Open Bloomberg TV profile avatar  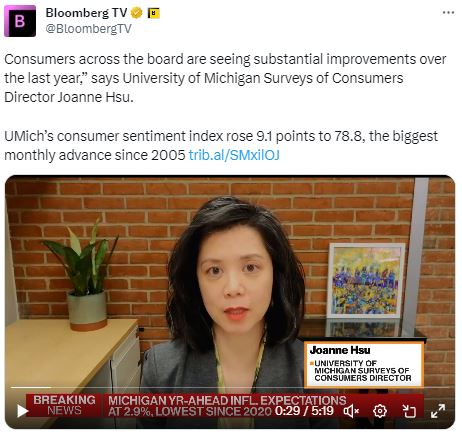click(x=20, y=21)
